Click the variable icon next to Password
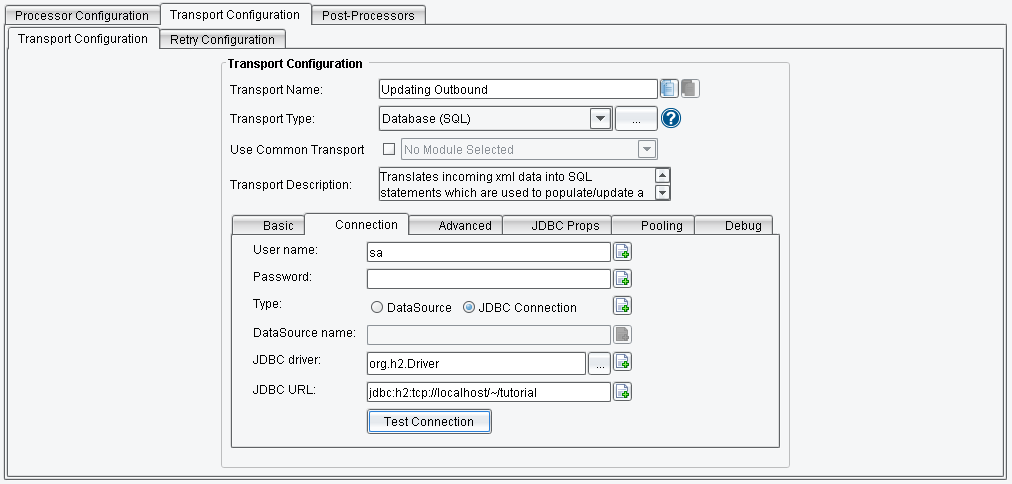This screenshot has height=484, width=1012. [622, 279]
